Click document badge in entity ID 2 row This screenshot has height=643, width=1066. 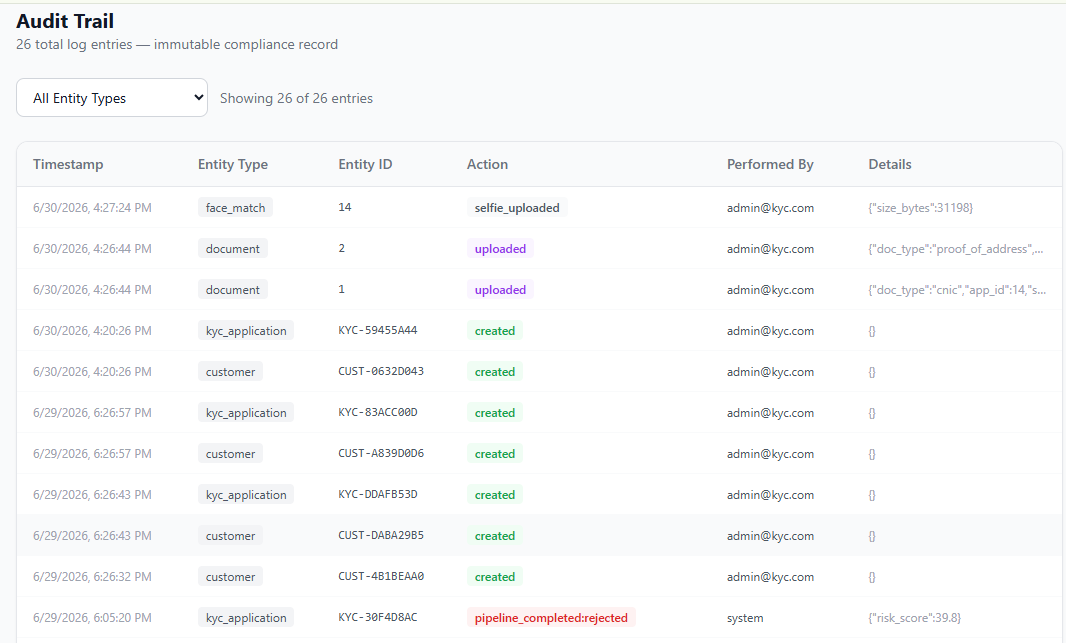pyautogui.click(x=233, y=249)
